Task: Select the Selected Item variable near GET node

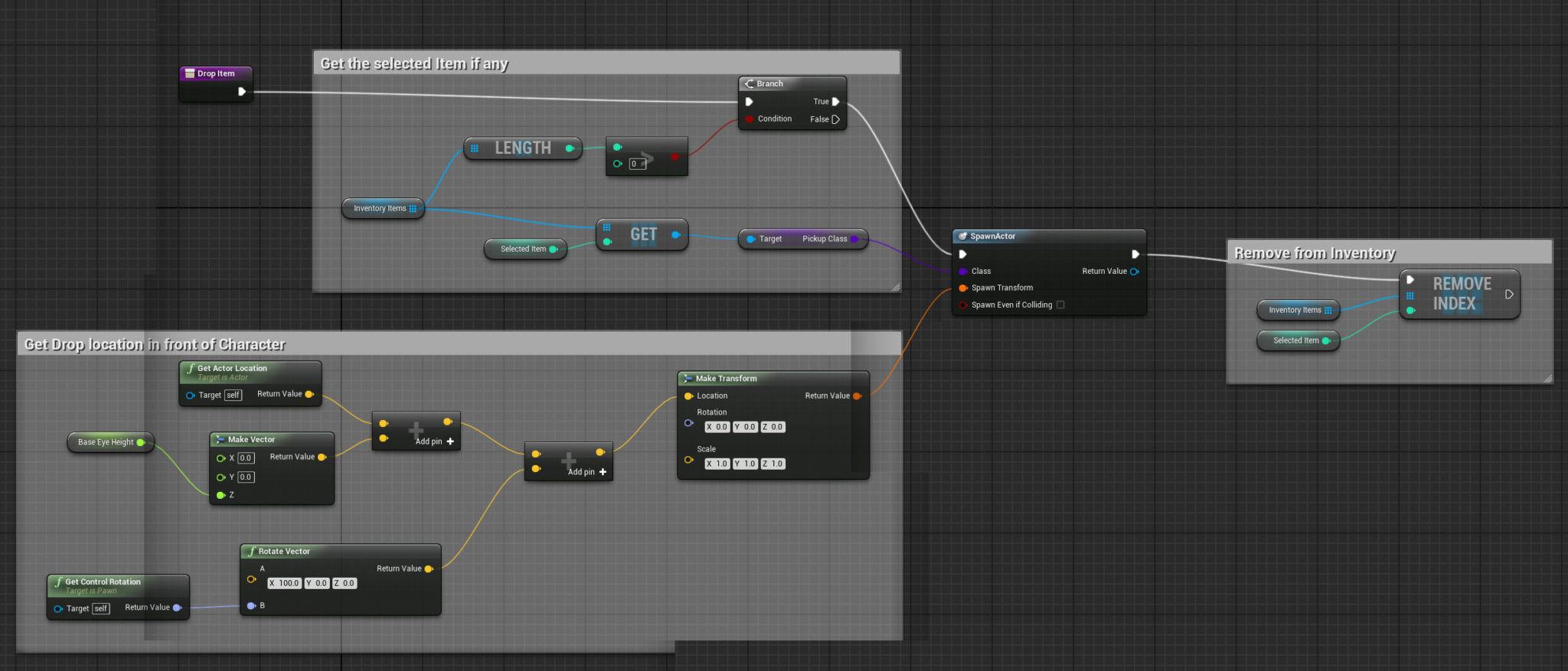Action: (x=525, y=249)
